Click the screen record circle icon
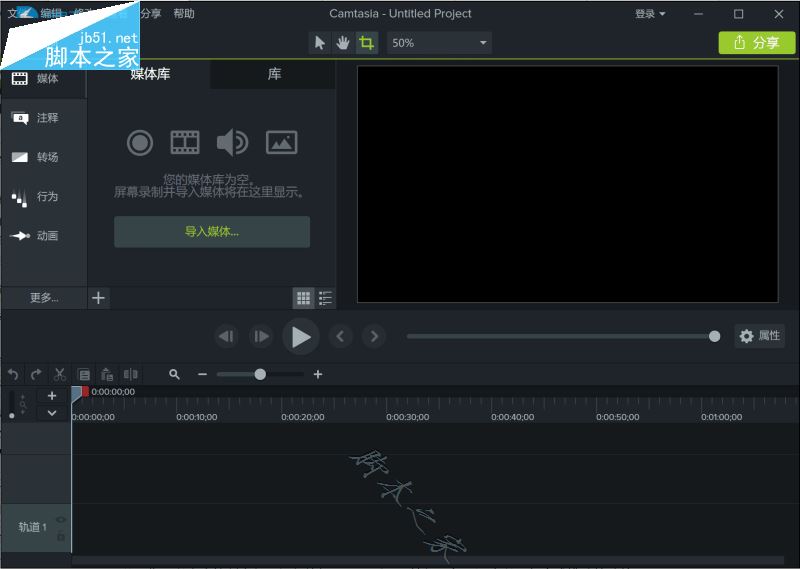This screenshot has height=569, width=800. coord(140,142)
